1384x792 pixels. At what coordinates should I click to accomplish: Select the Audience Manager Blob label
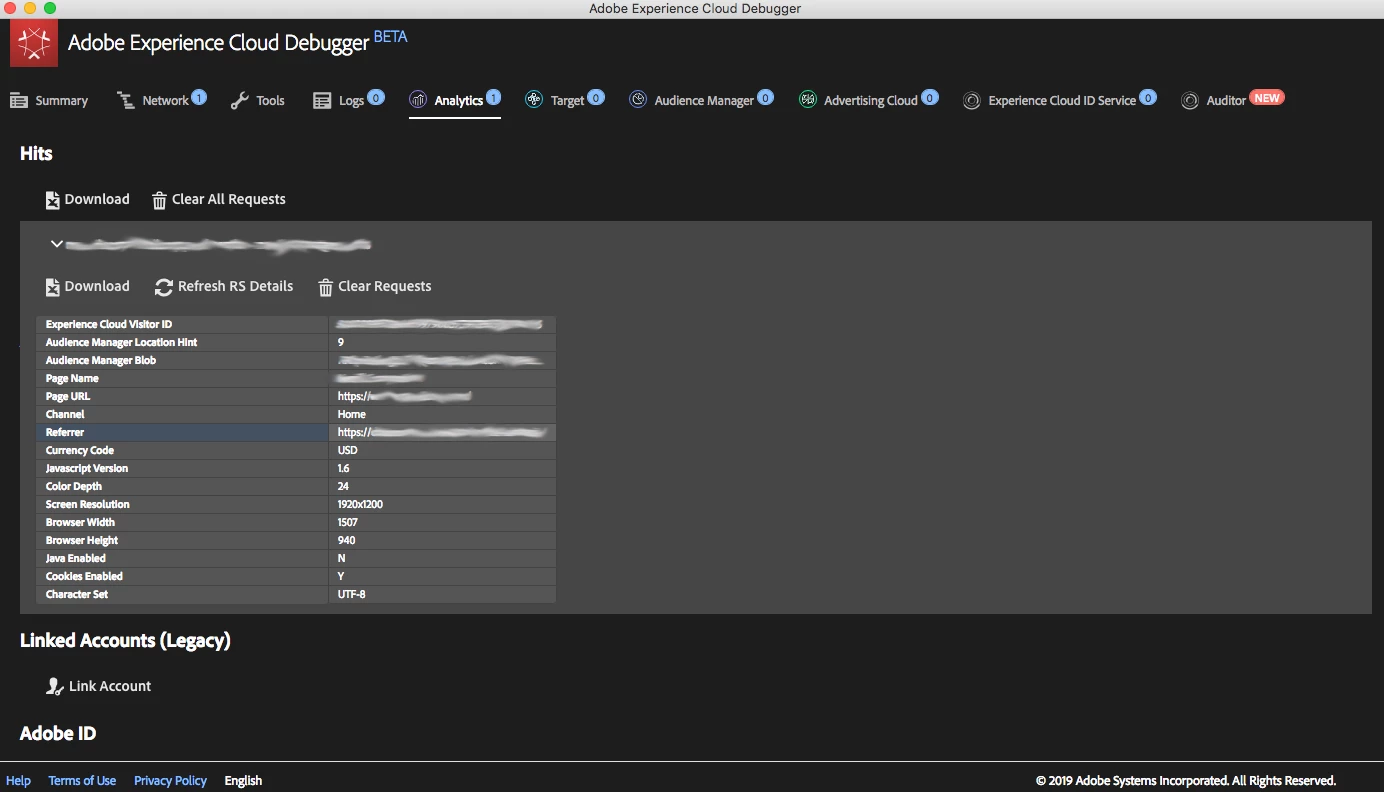click(x=101, y=361)
